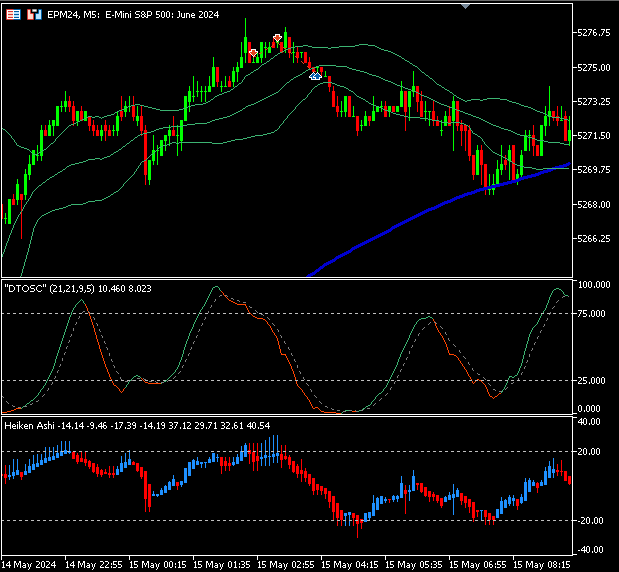Select the lower red sell arrow marker

(x=253, y=53)
